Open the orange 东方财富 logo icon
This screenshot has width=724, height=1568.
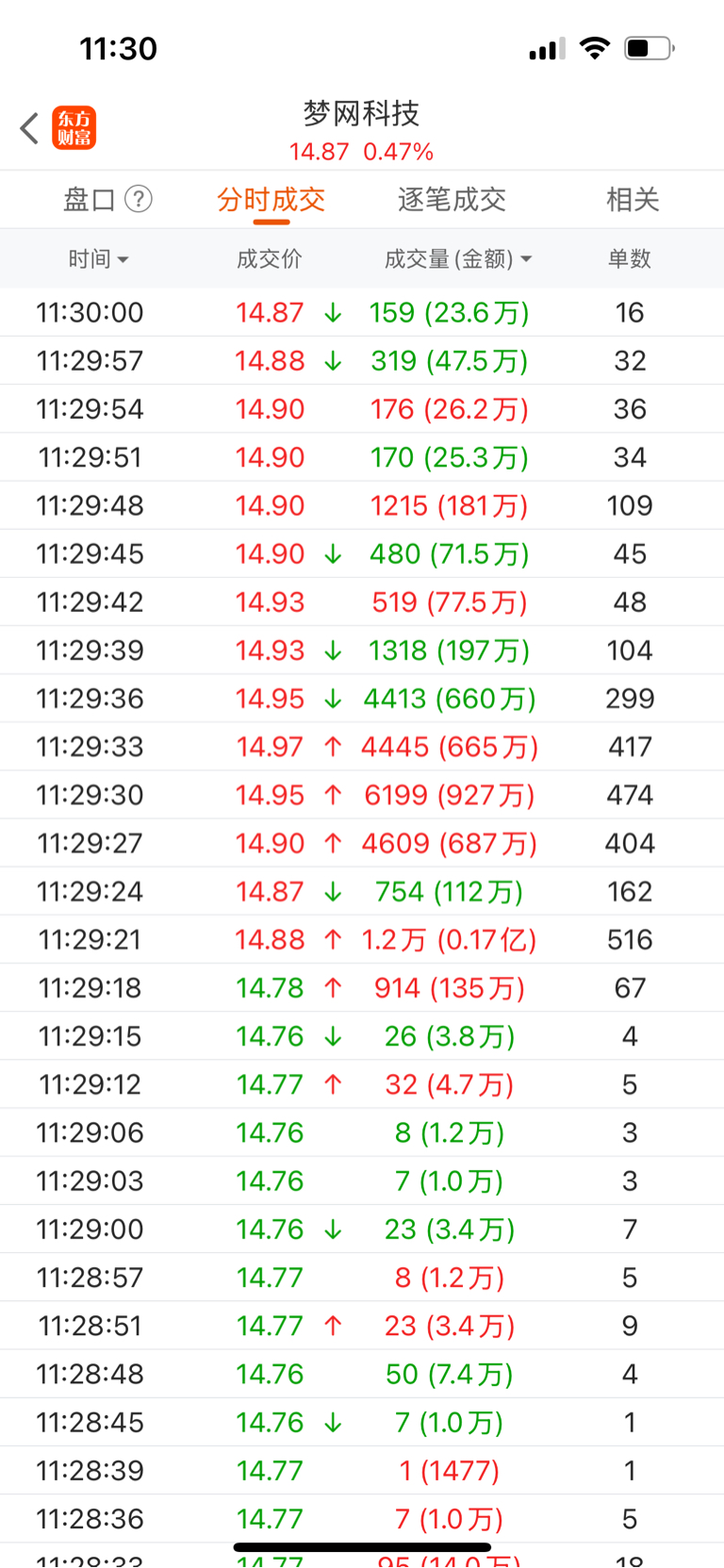coord(74,128)
